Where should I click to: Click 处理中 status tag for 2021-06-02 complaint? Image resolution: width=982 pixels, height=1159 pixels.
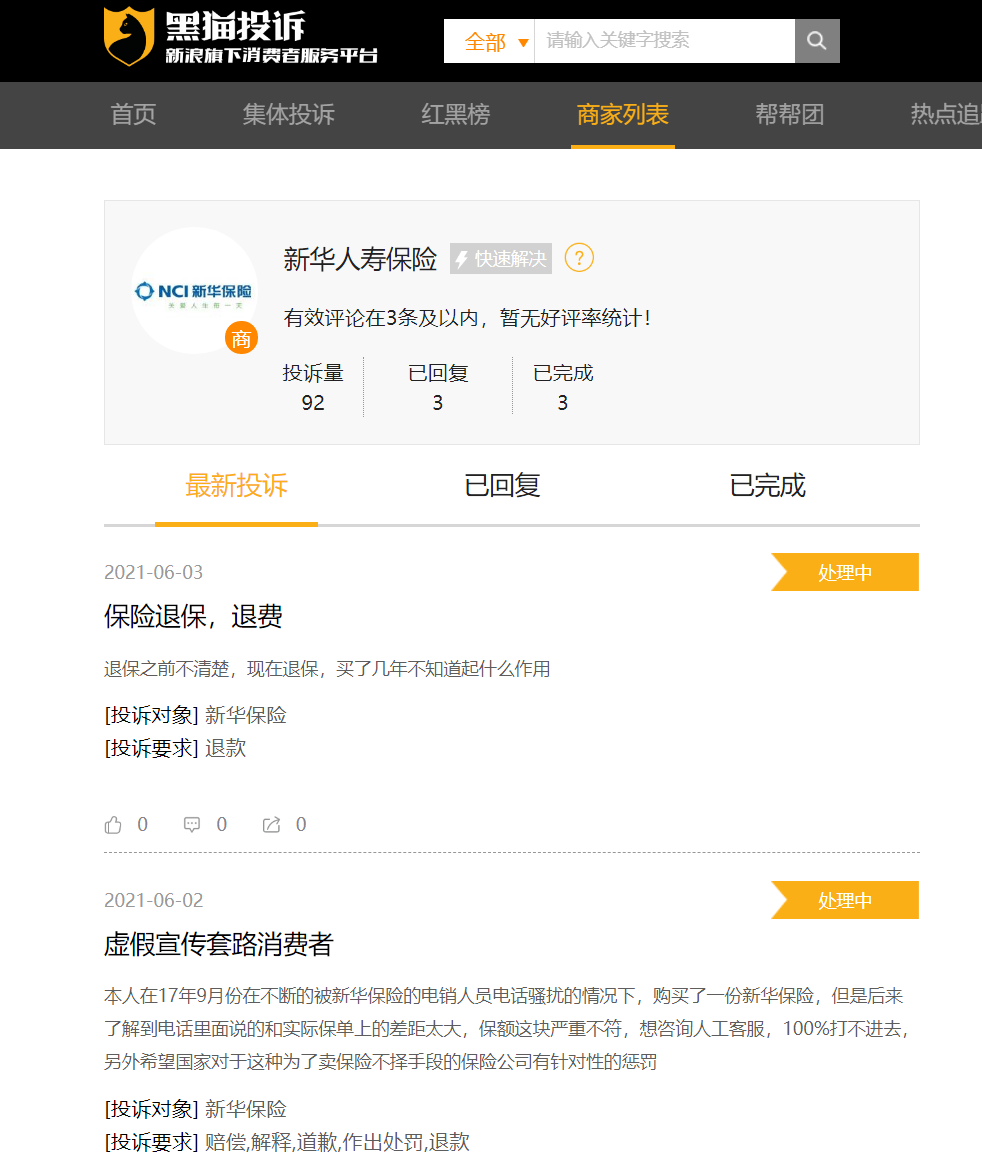coord(845,900)
